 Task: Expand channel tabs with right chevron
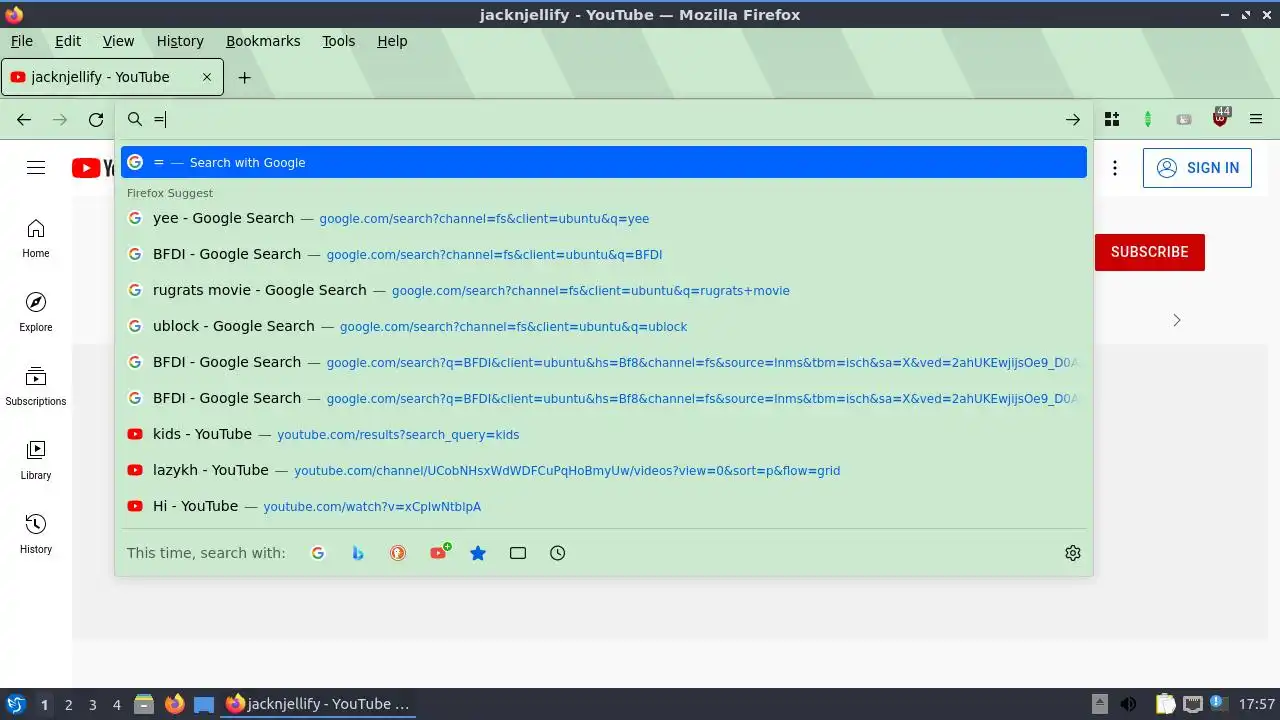click(x=1177, y=320)
